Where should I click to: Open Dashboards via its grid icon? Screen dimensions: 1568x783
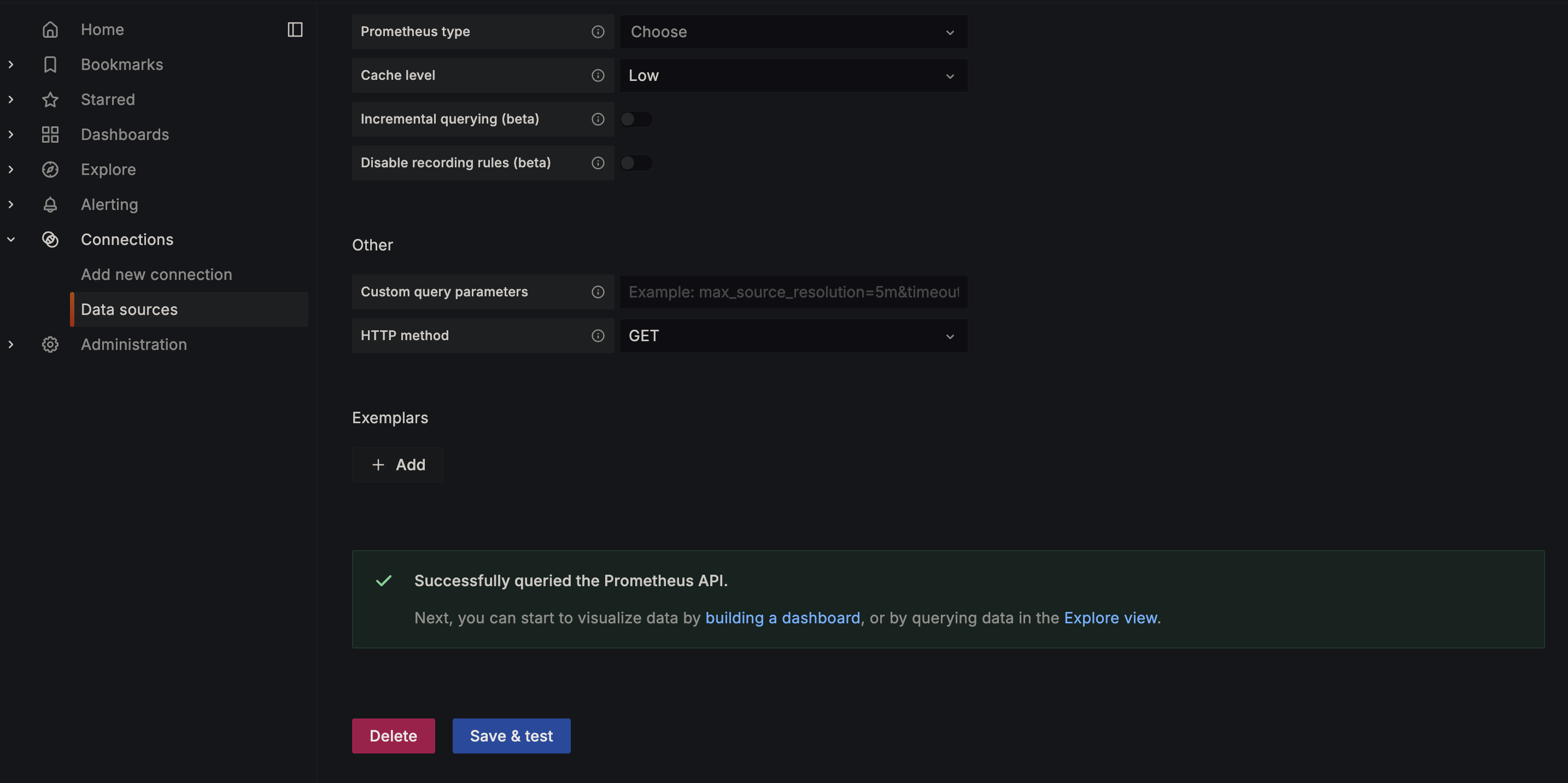coord(50,135)
